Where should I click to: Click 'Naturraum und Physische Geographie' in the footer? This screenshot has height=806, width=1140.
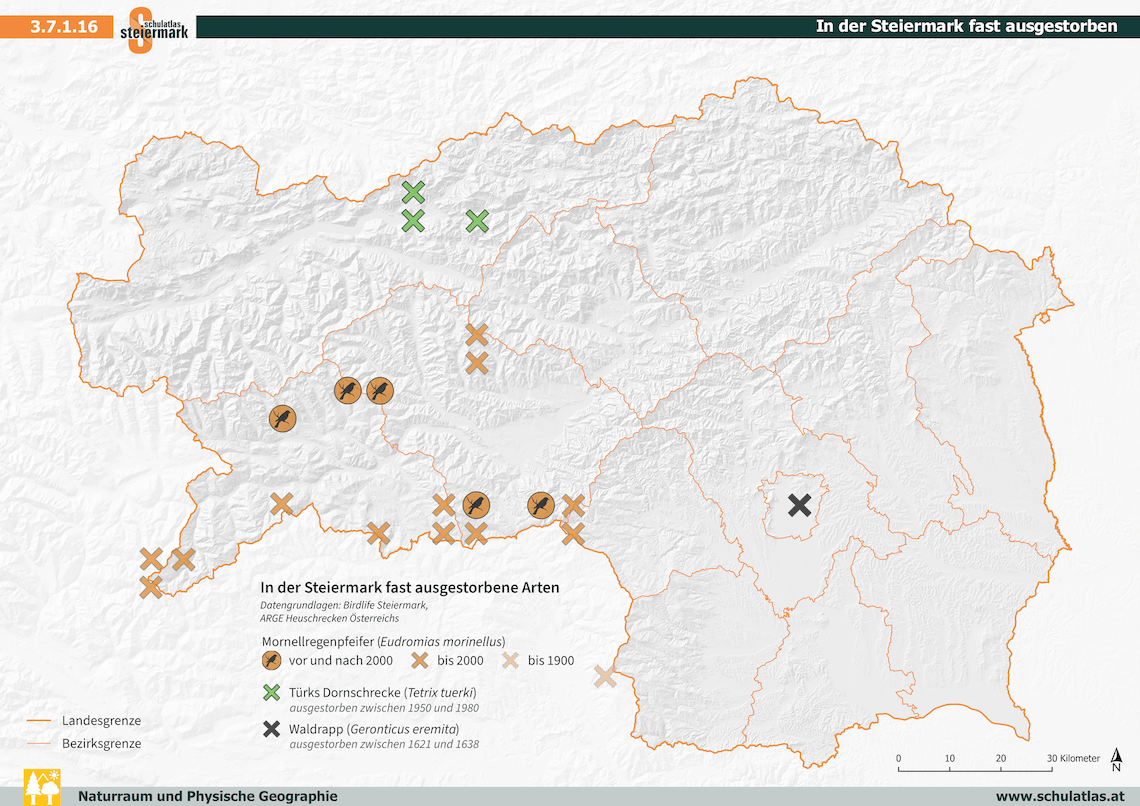pyautogui.click(x=208, y=797)
